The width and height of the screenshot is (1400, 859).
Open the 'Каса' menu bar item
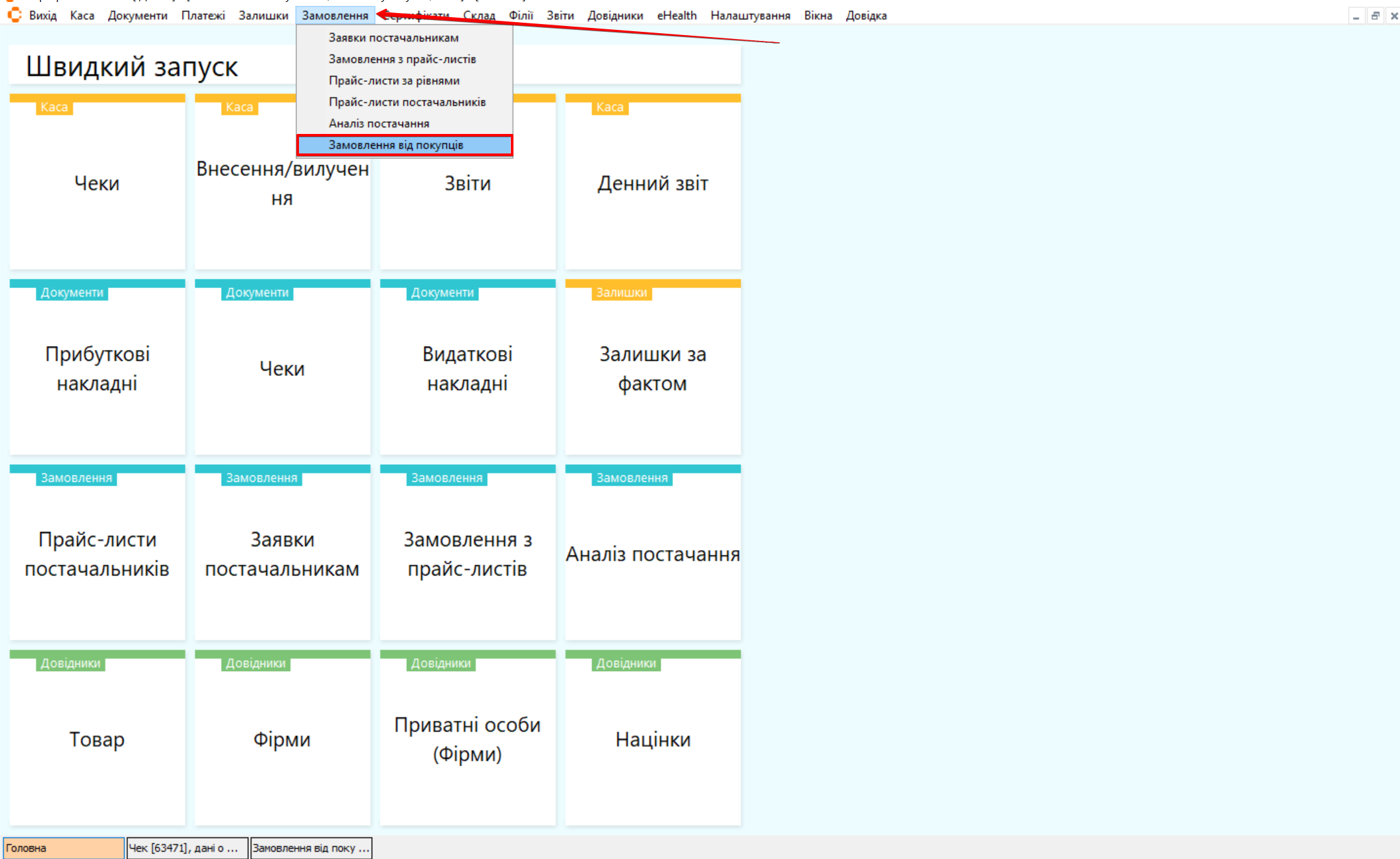(82, 16)
